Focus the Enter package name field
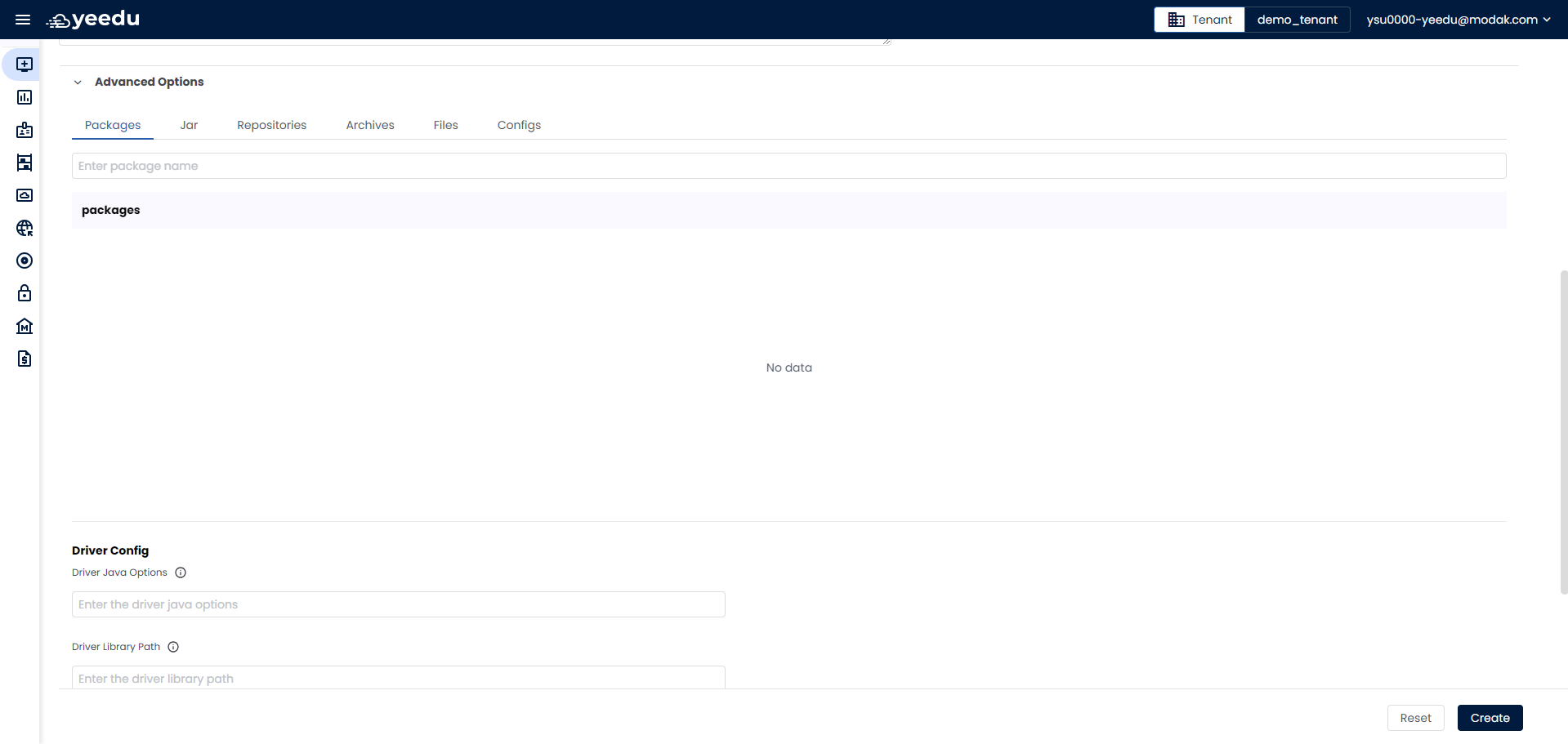 point(788,166)
